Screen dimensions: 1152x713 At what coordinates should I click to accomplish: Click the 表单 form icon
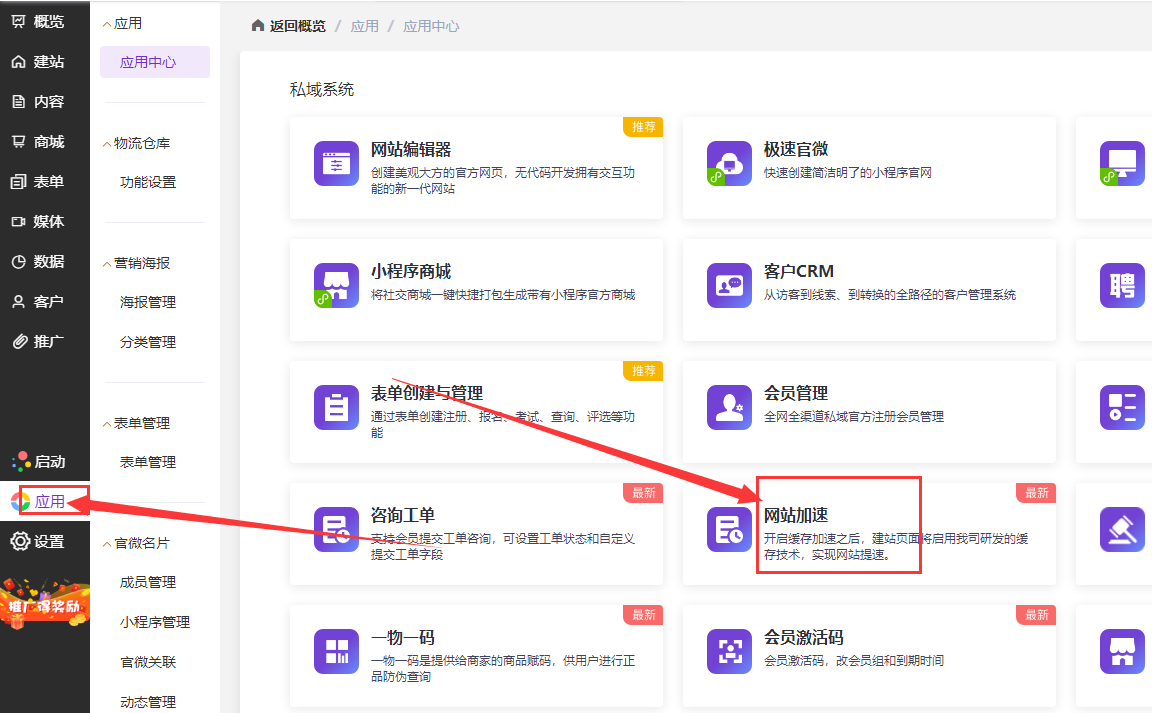(18, 182)
